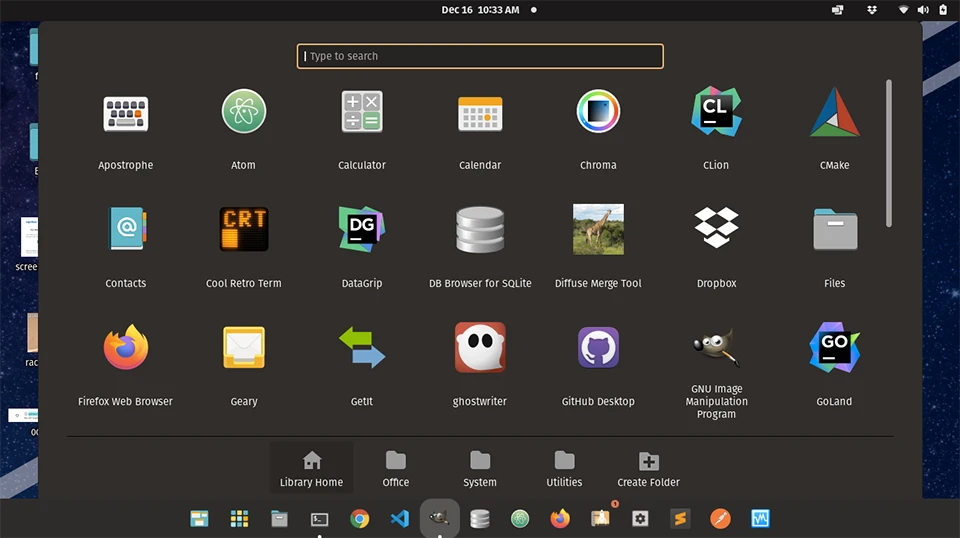The height and width of the screenshot is (538, 960).
Task: Focus the Type to search field
Action: [480, 56]
